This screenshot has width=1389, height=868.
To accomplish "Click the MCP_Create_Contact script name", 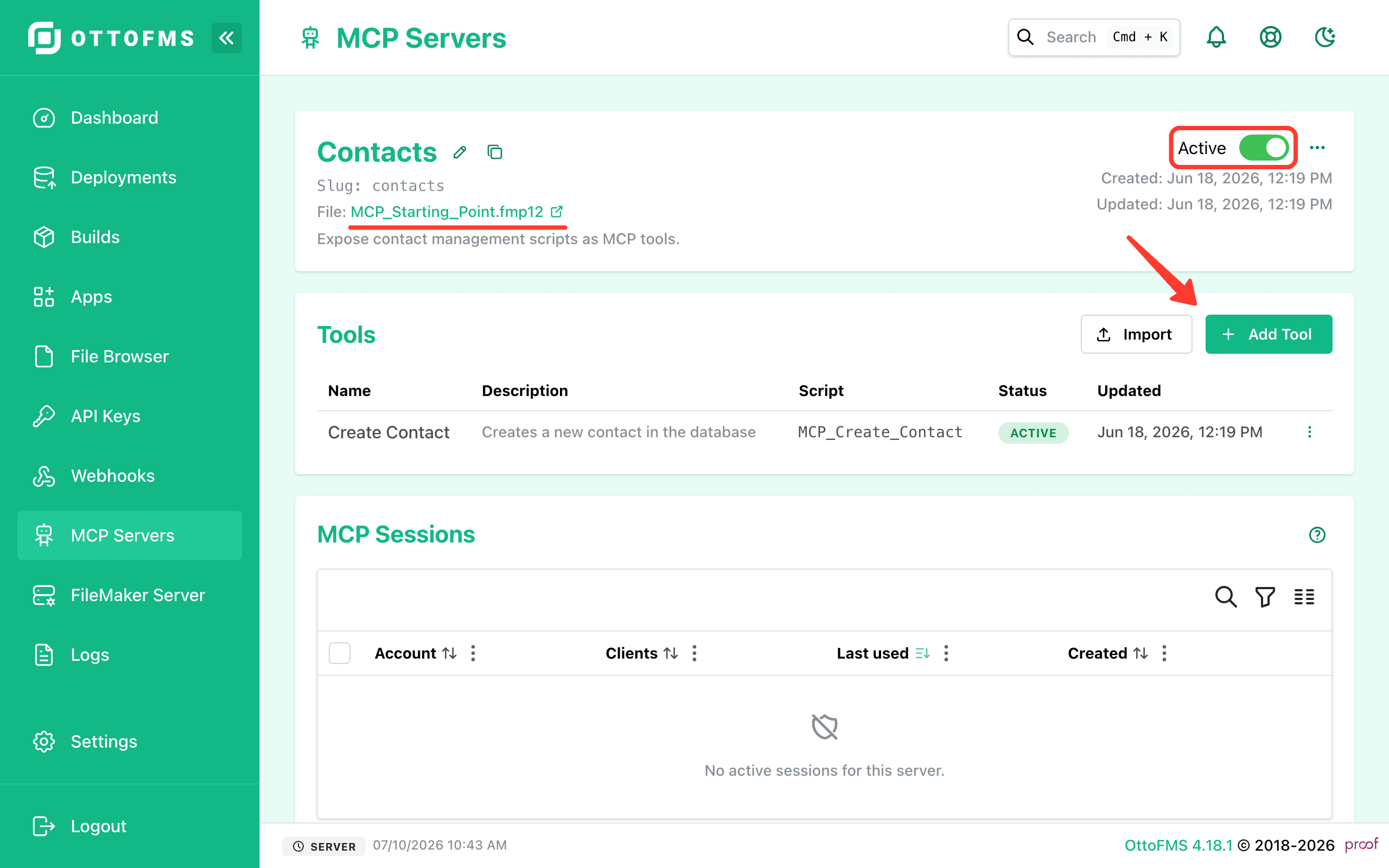I will pos(880,432).
